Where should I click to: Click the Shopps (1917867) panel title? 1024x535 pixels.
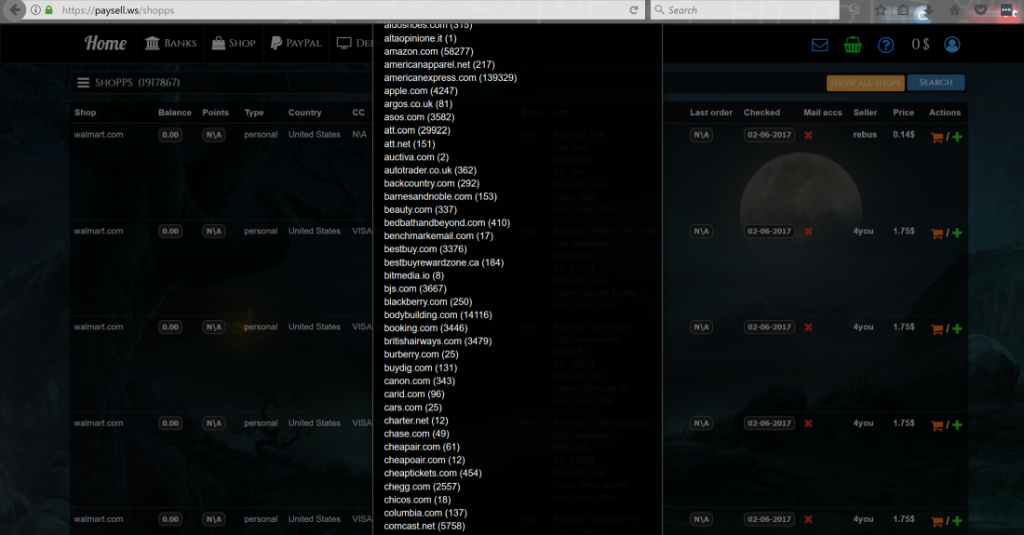click(x=137, y=82)
